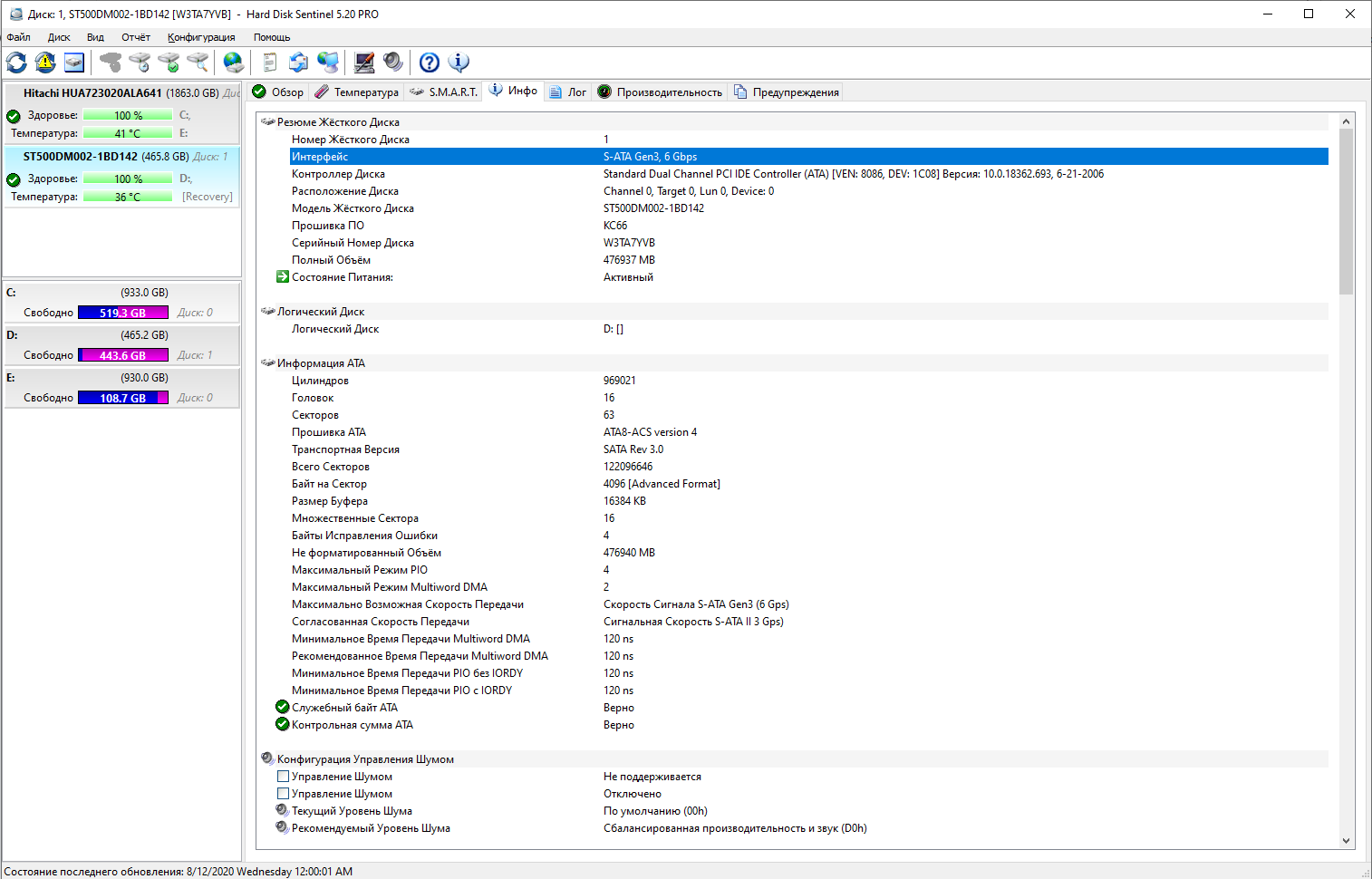1372x879 pixels.
Task: Switch to the S.M.A.R.T. tab
Action: (x=443, y=92)
